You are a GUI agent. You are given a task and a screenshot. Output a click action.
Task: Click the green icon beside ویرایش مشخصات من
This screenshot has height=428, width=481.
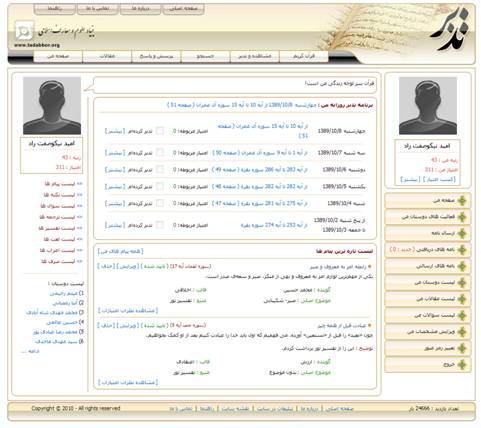coord(462,332)
